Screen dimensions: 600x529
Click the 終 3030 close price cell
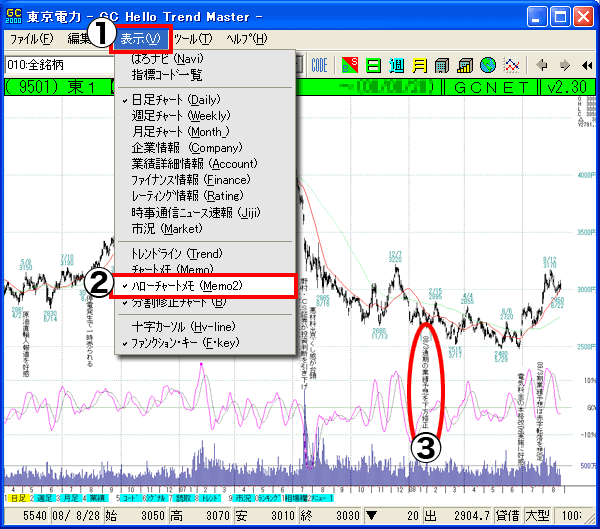pyautogui.click(x=331, y=516)
